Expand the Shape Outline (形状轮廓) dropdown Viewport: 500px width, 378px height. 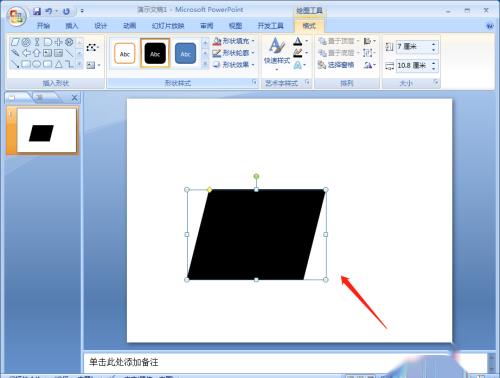coord(234,53)
